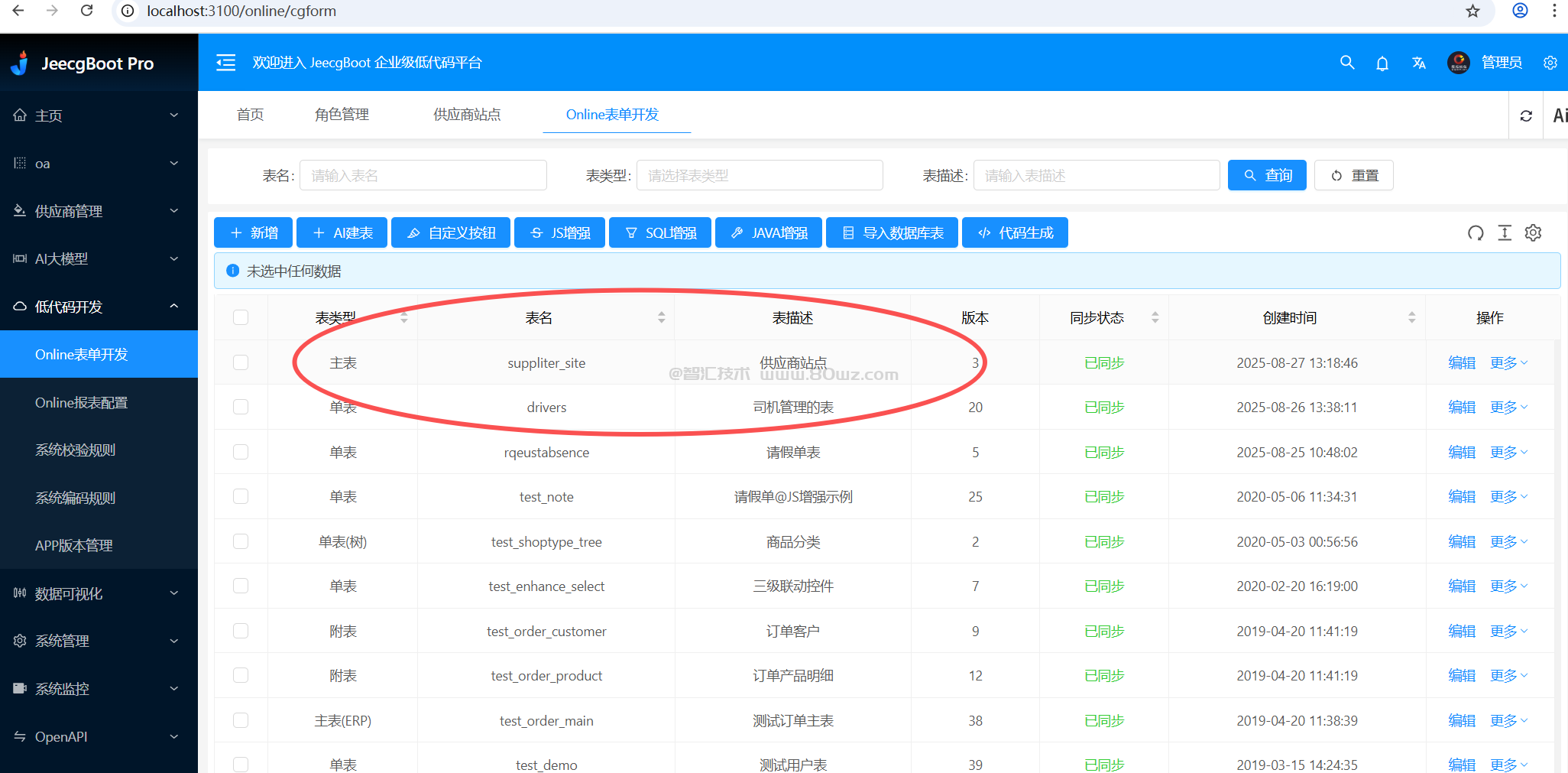Focus the 表描述 input field

(x=1097, y=175)
